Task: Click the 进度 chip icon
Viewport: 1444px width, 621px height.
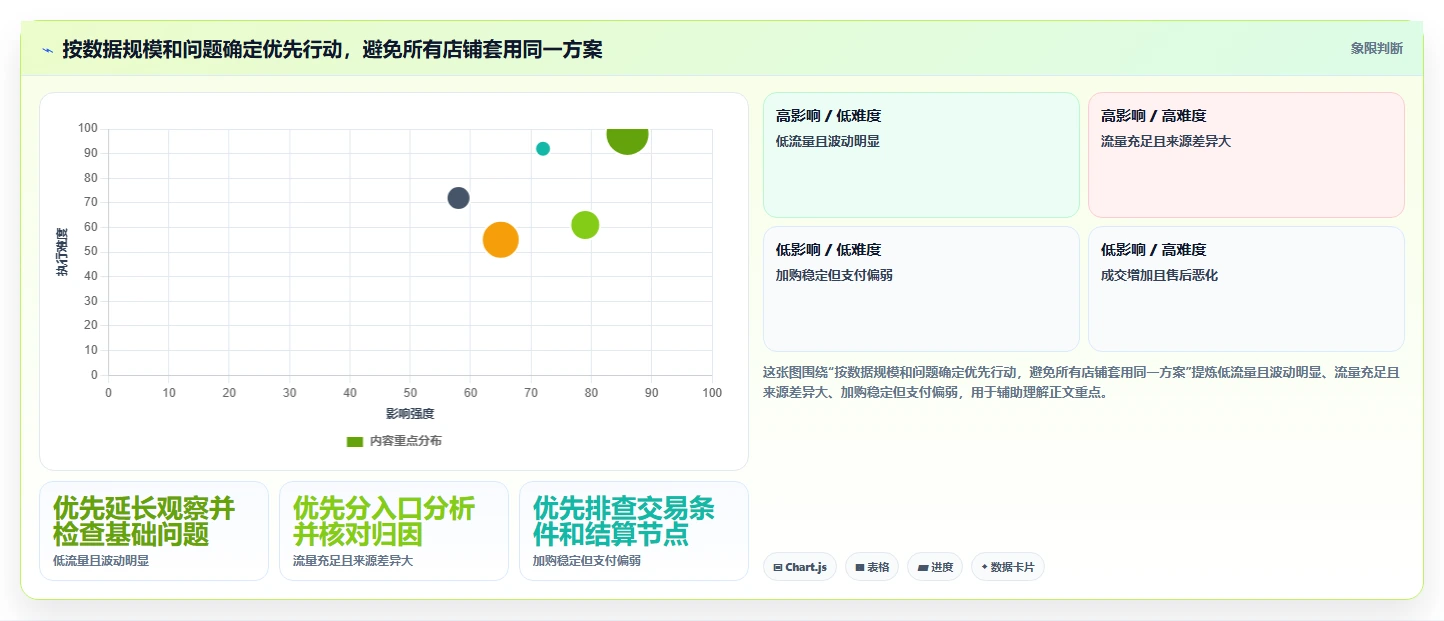Action: (x=922, y=567)
